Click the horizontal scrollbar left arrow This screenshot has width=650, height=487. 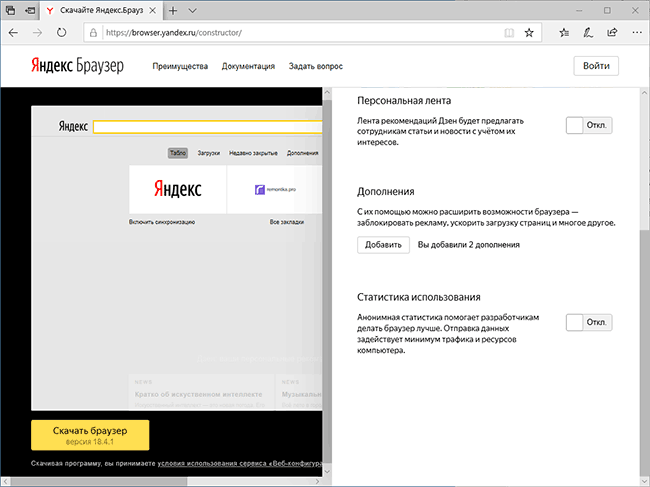pos(5,482)
